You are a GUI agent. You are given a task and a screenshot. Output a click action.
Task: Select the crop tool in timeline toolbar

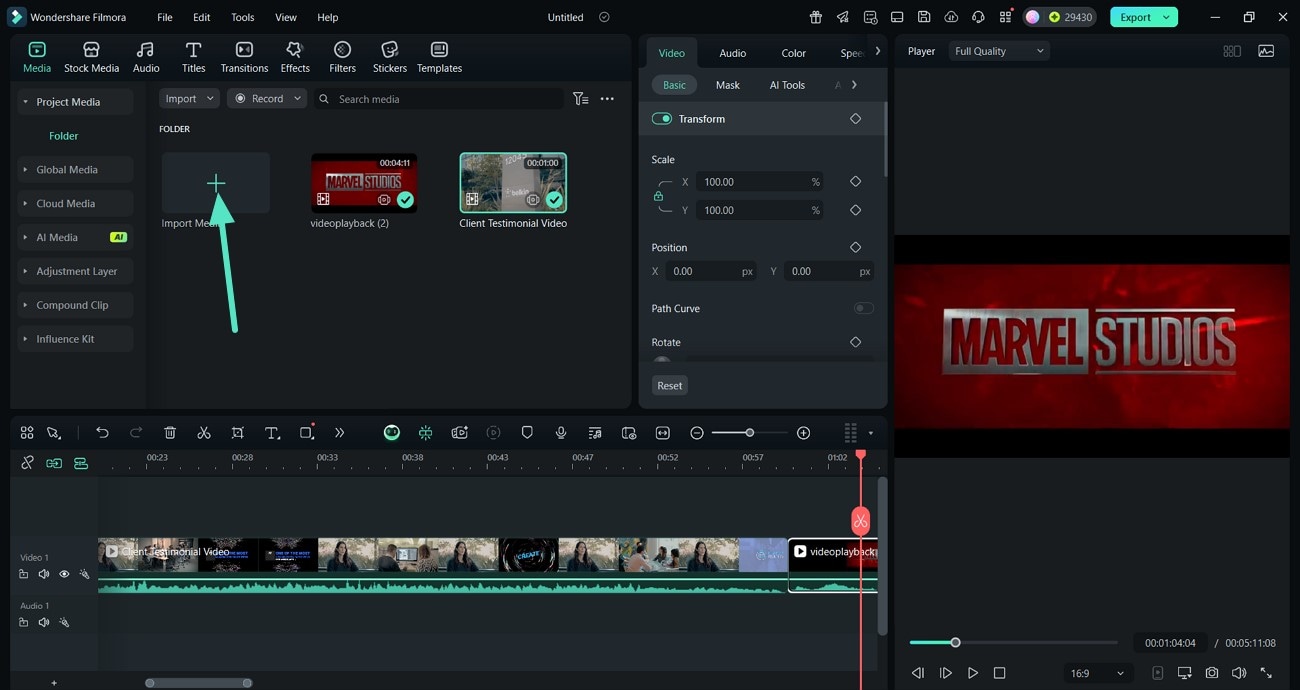(x=238, y=433)
